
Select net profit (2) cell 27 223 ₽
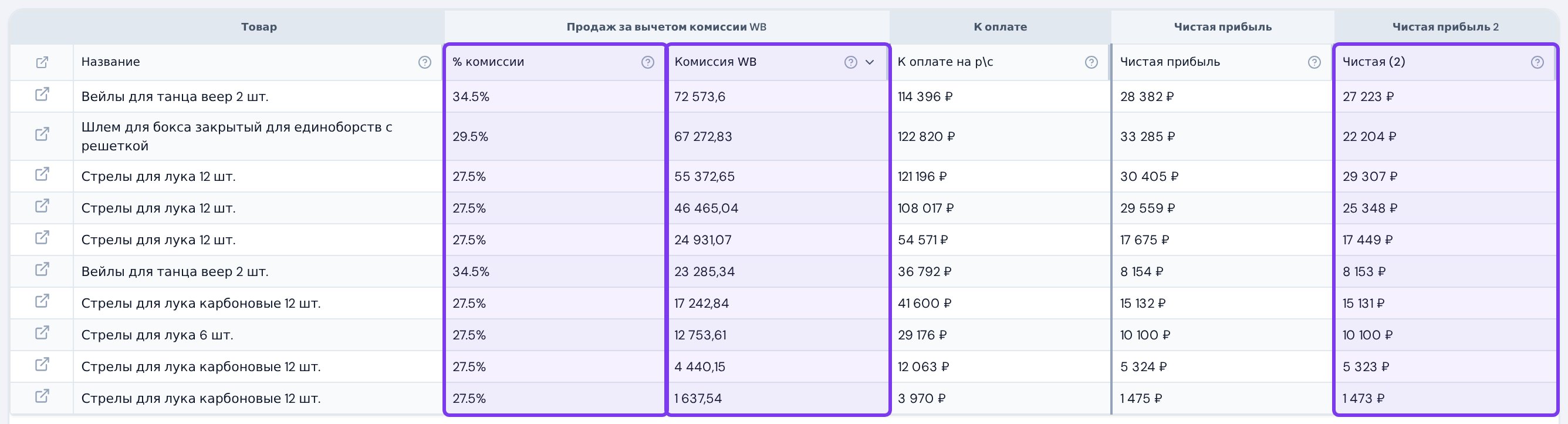point(1368,96)
